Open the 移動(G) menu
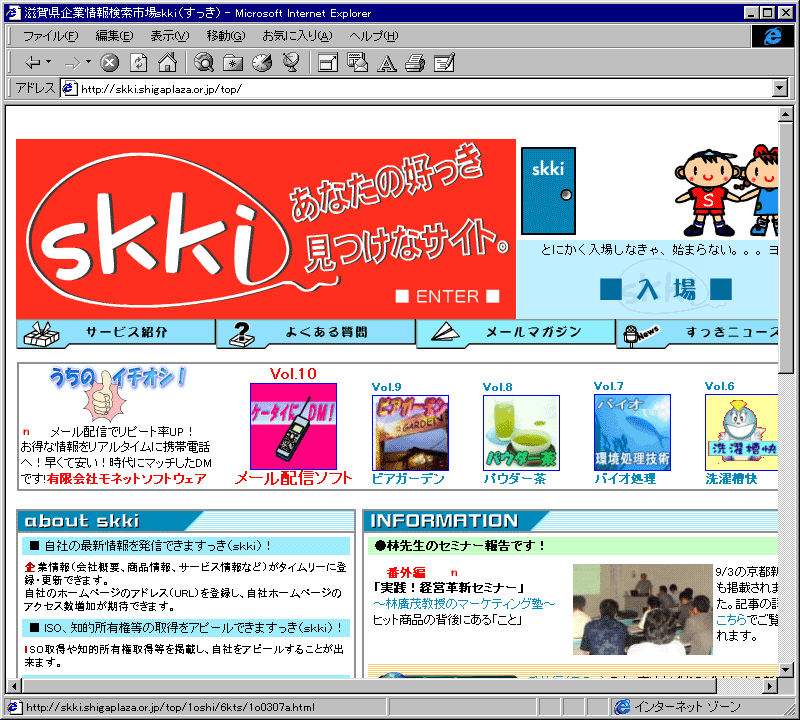 [226, 36]
